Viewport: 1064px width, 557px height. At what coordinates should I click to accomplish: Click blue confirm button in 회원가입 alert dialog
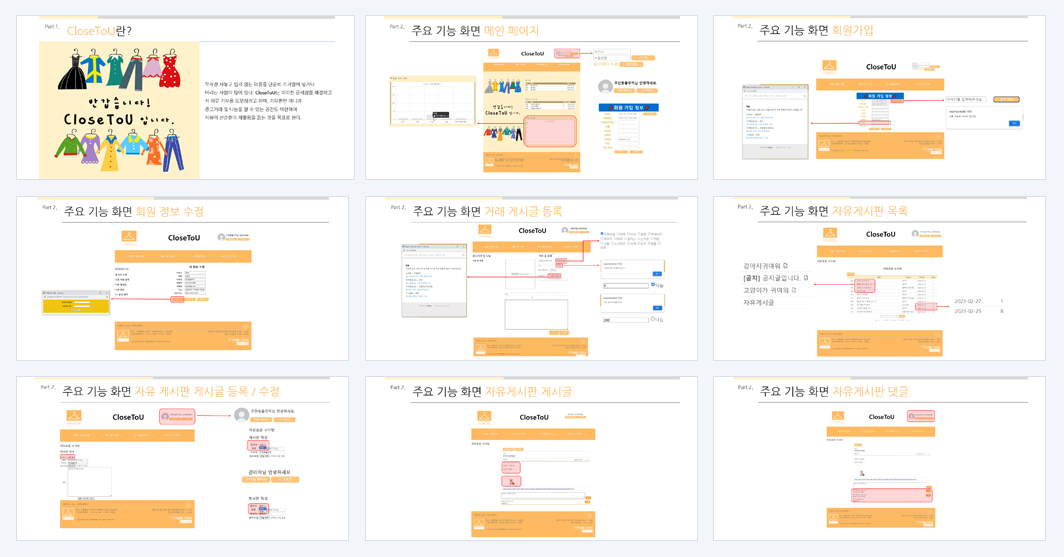click(1014, 123)
